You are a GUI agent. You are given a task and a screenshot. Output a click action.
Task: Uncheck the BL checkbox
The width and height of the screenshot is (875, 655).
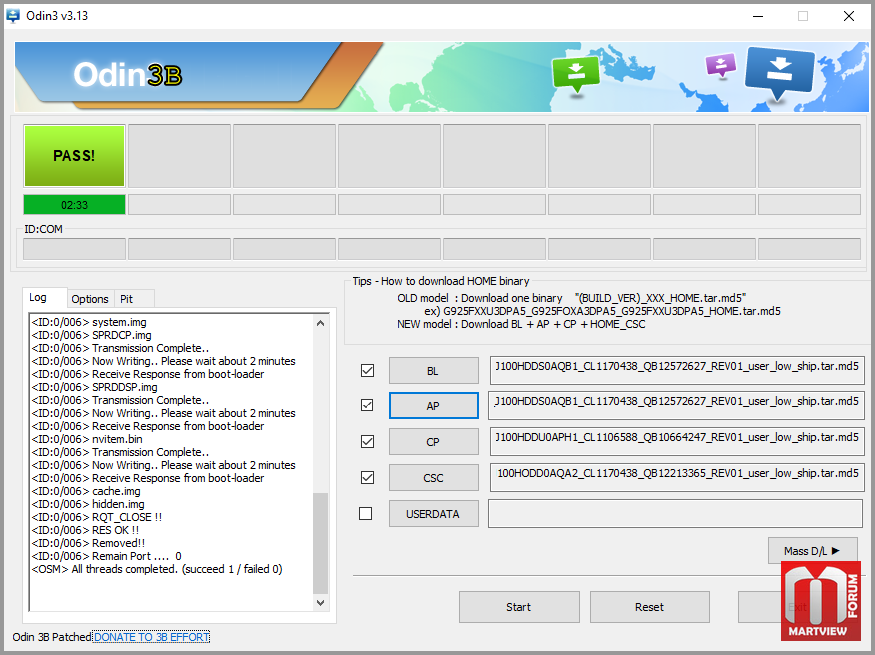coord(367,370)
